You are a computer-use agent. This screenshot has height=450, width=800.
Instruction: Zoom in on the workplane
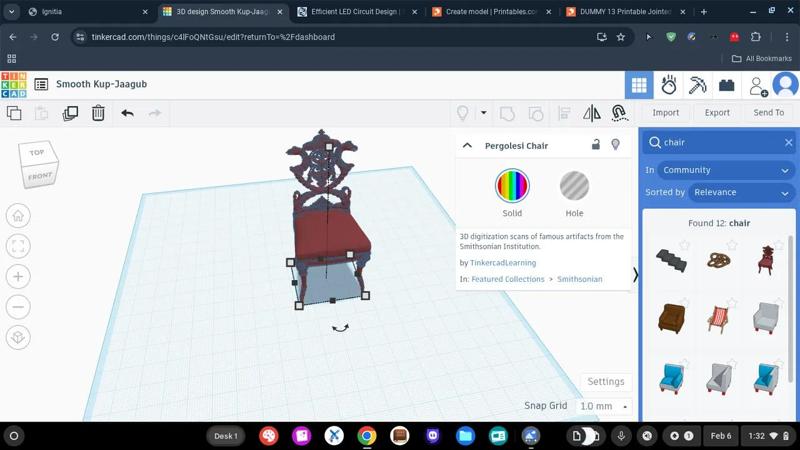(18, 277)
